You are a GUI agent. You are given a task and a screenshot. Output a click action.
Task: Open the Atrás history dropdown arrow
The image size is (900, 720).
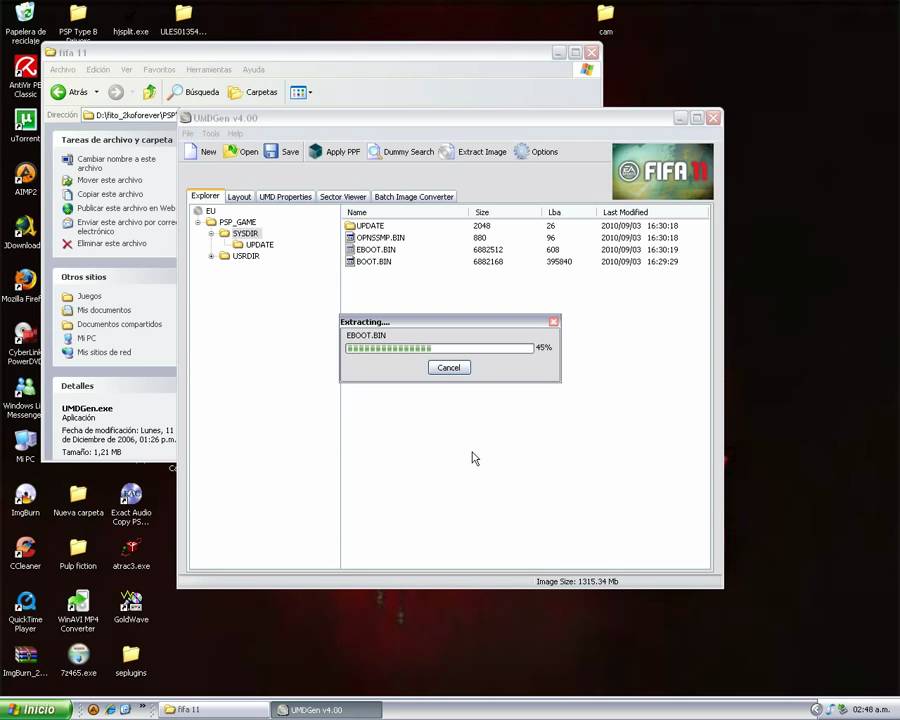[x=96, y=92]
